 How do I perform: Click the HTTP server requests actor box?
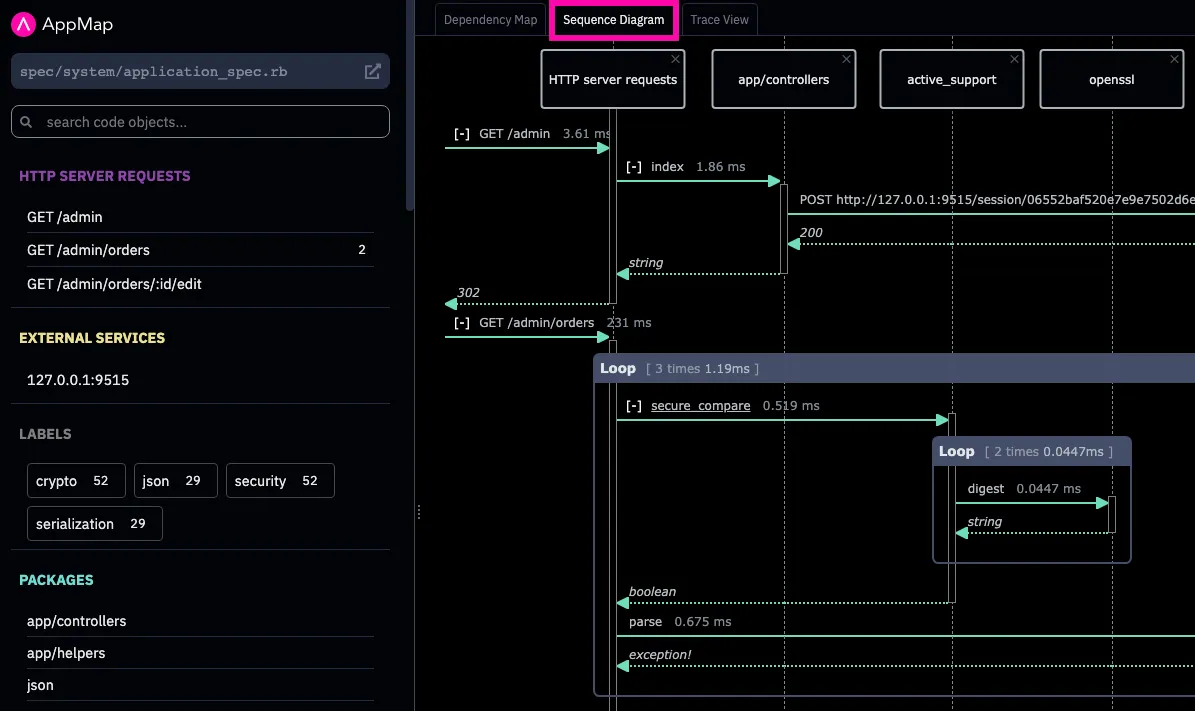[613, 79]
